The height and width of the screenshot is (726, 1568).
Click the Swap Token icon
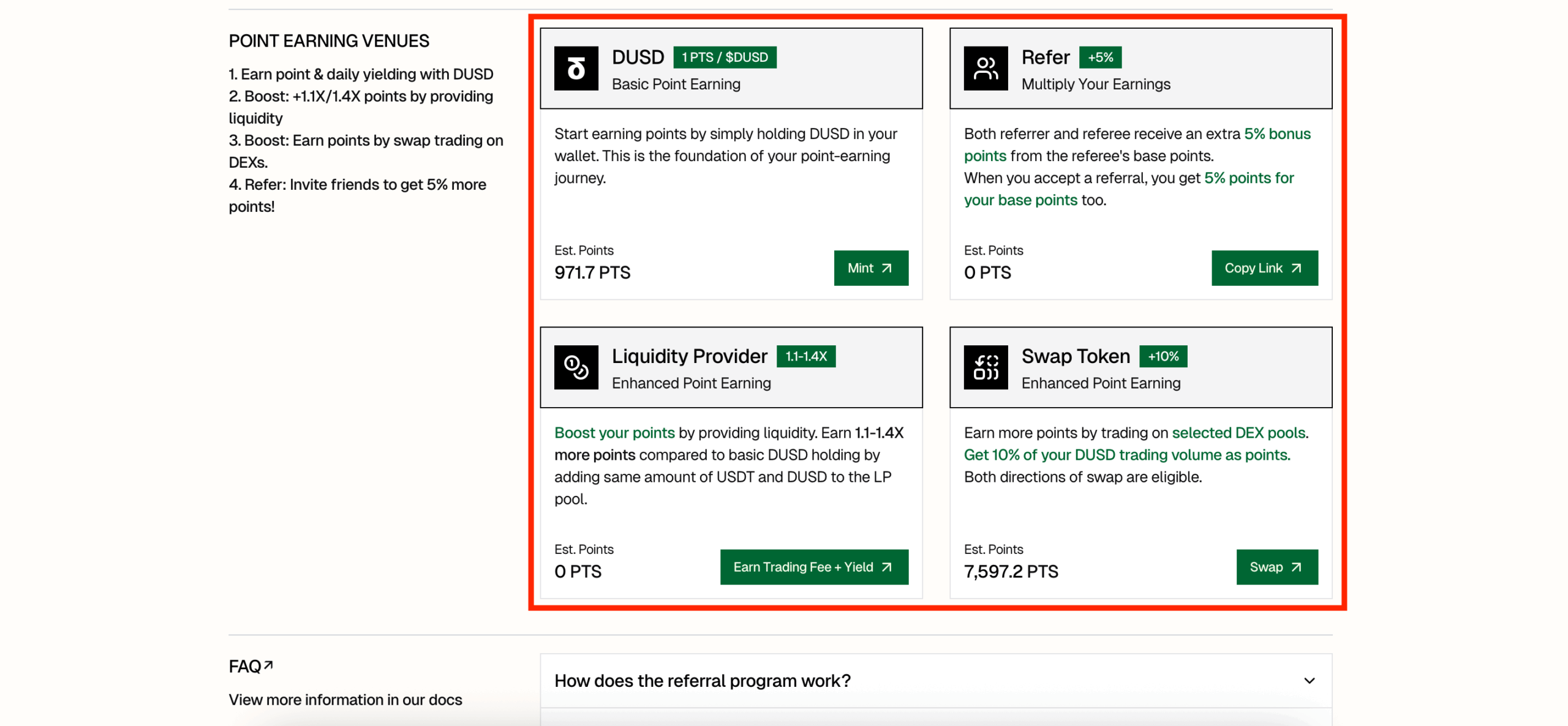tap(986, 367)
